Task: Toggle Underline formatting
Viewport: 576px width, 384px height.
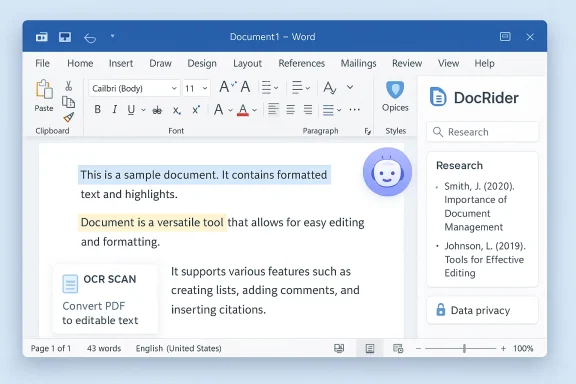Action: coord(131,110)
